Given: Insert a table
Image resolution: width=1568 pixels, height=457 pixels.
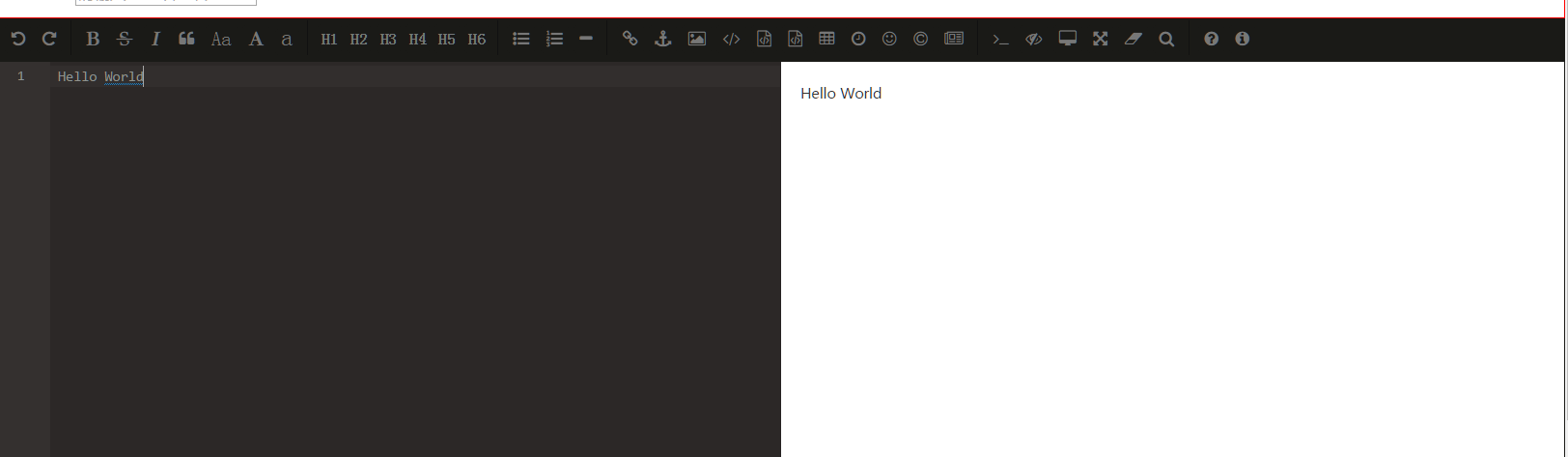Looking at the screenshot, I should click(x=826, y=39).
